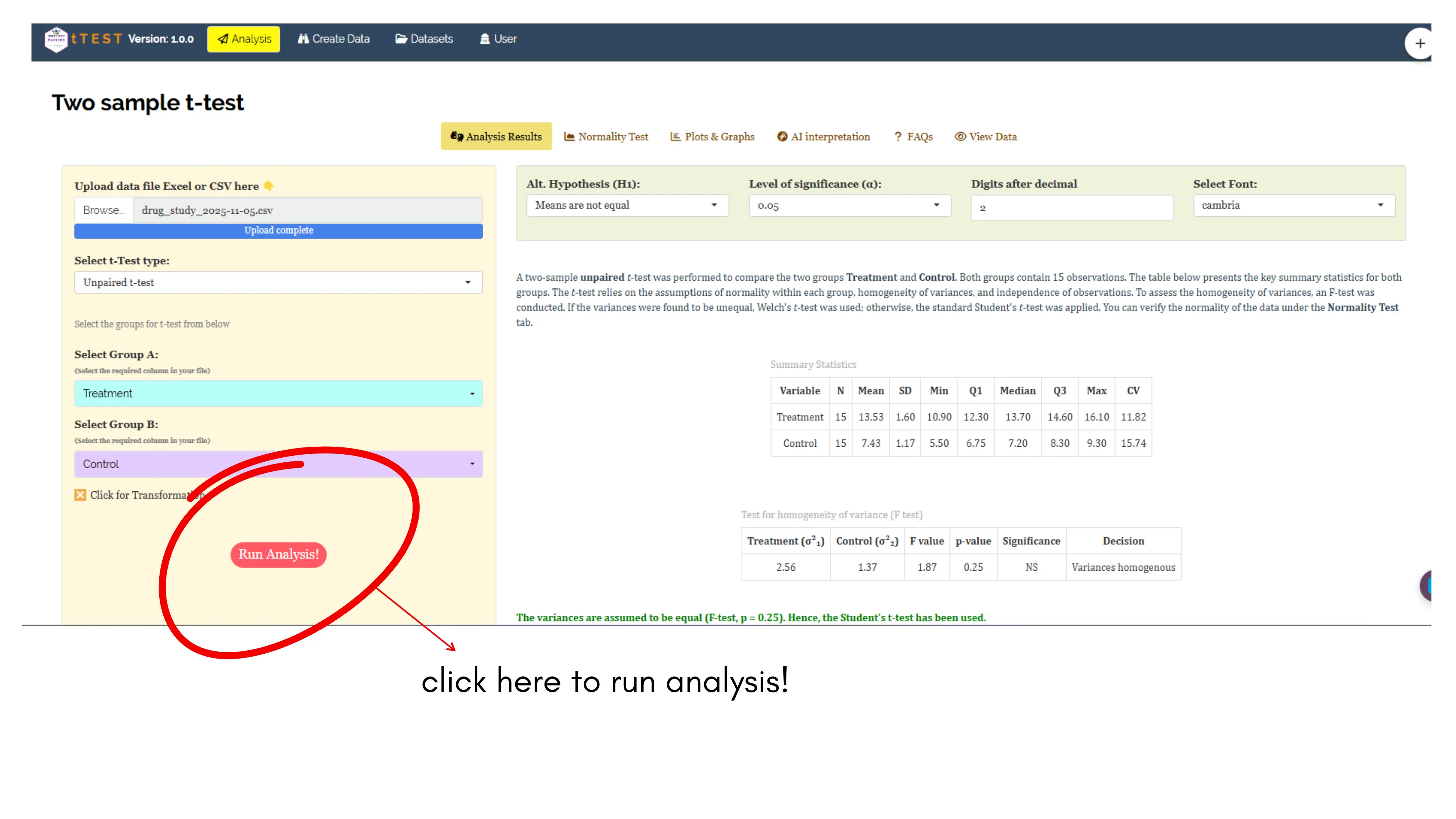
Task: Click the User person icon
Action: pyautogui.click(x=485, y=39)
